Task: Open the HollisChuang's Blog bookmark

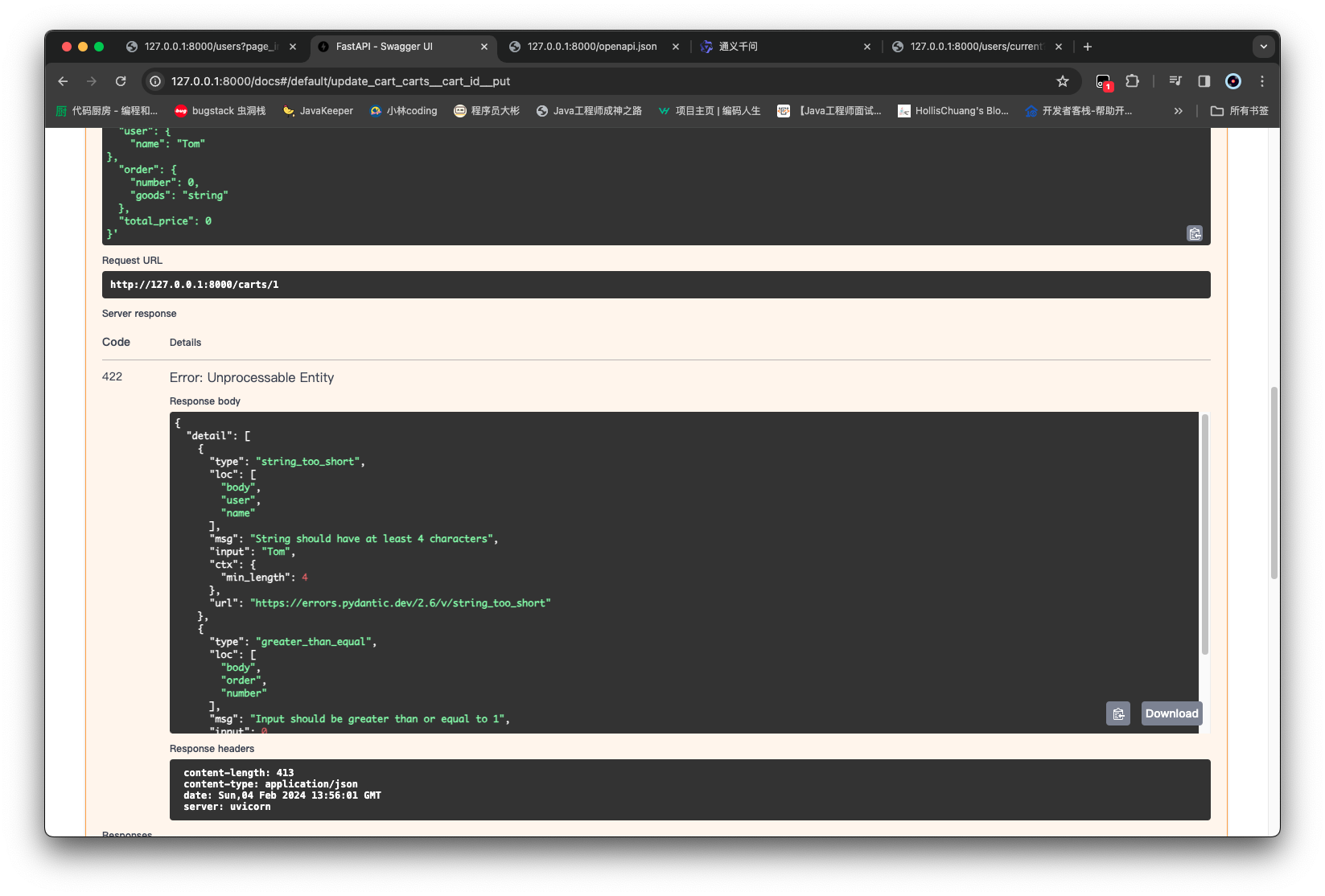Action: click(x=953, y=111)
